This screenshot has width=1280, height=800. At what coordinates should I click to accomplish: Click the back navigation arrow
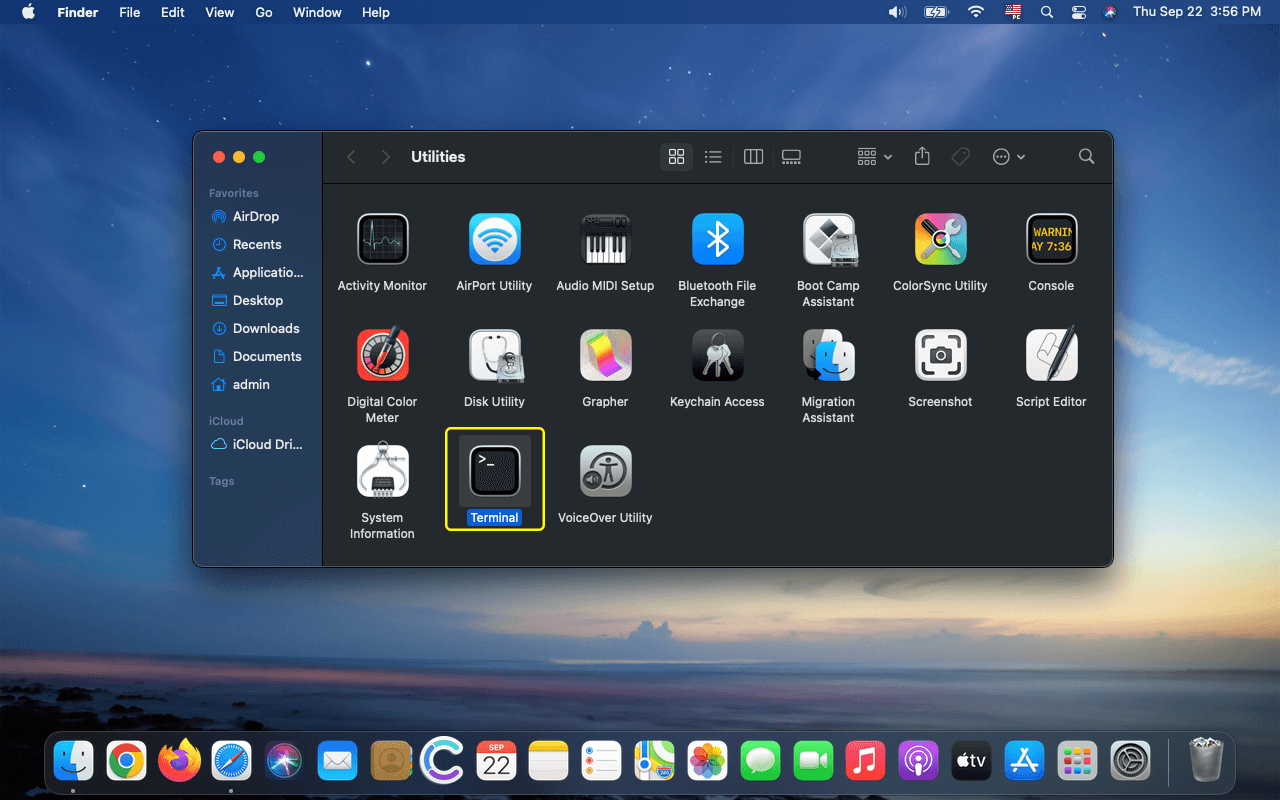click(x=351, y=156)
